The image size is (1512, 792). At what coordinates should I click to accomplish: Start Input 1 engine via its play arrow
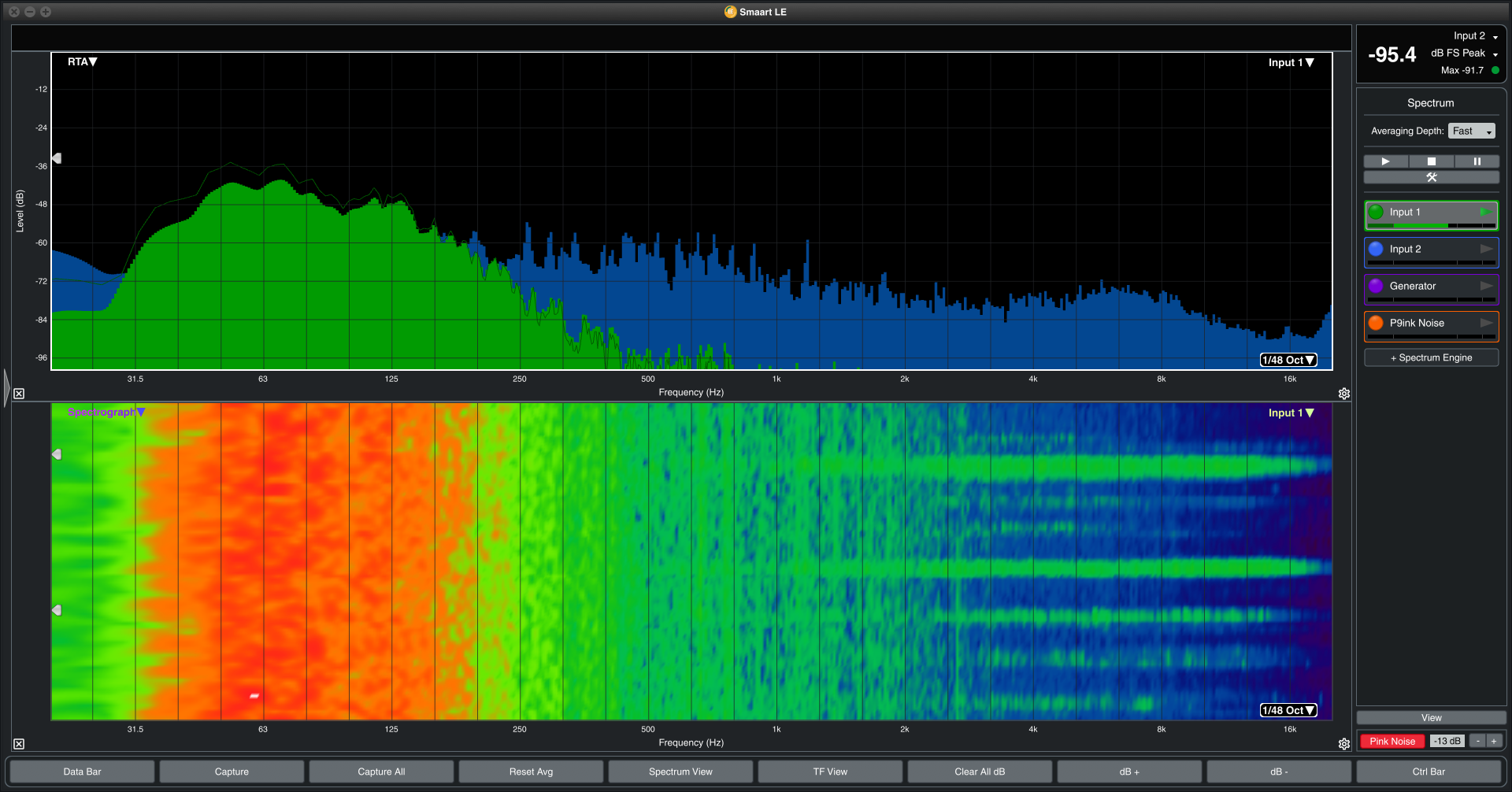click(1486, 212)
